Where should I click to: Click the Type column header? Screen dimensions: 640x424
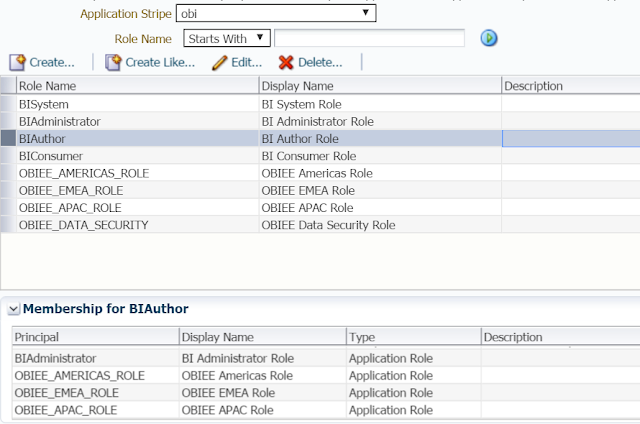click(x=413, y=337)
